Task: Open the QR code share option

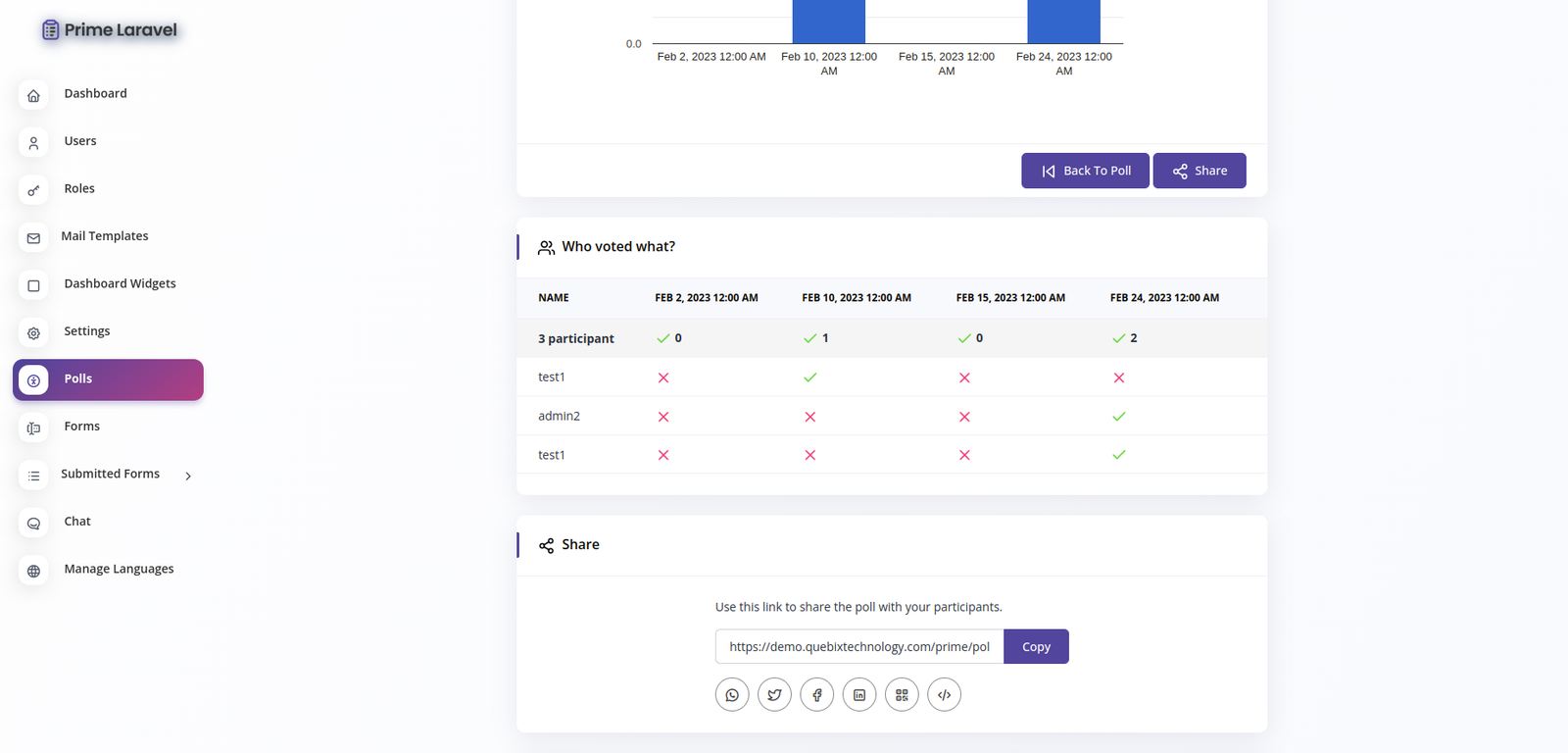Action: coord(902,694)
